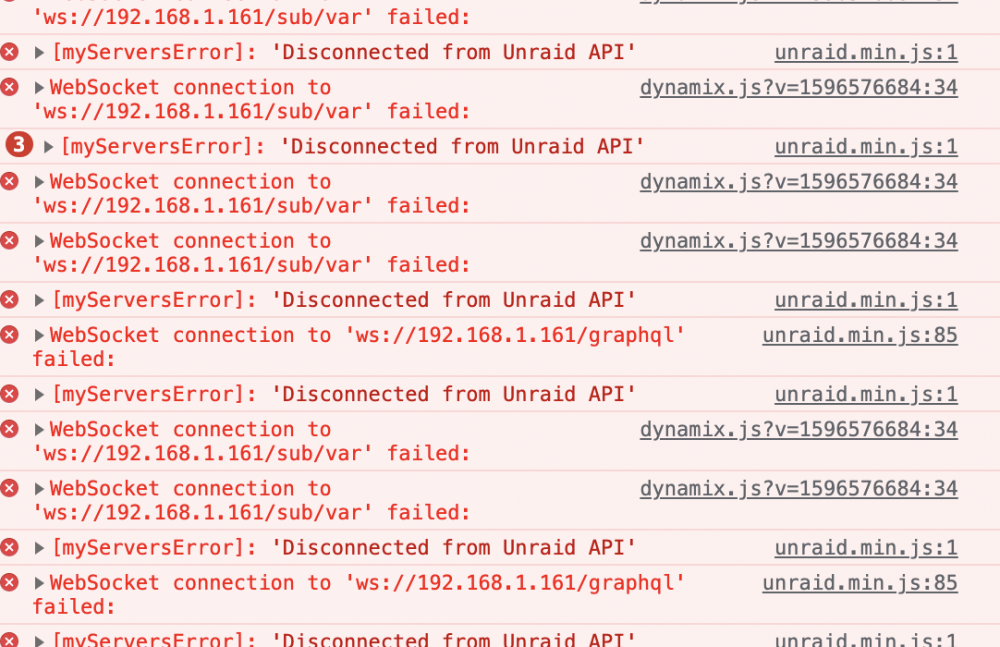Open dynamix.js link directly below count-3 message
This screenshot has width=1000, height=647.
click(x=798, y=182)
